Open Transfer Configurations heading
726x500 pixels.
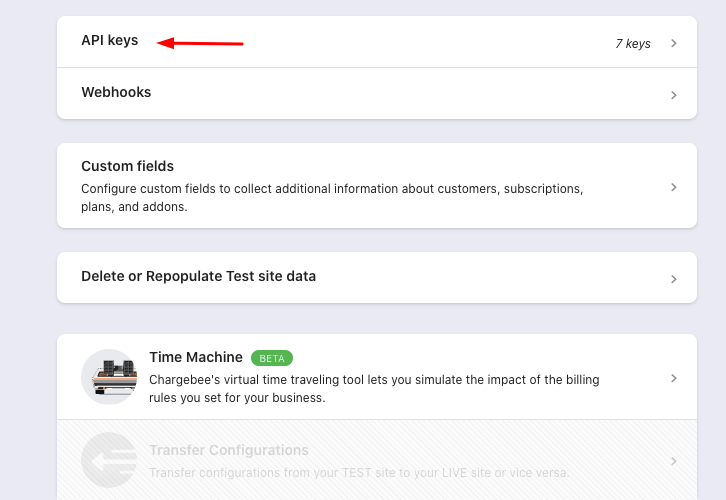228,450
